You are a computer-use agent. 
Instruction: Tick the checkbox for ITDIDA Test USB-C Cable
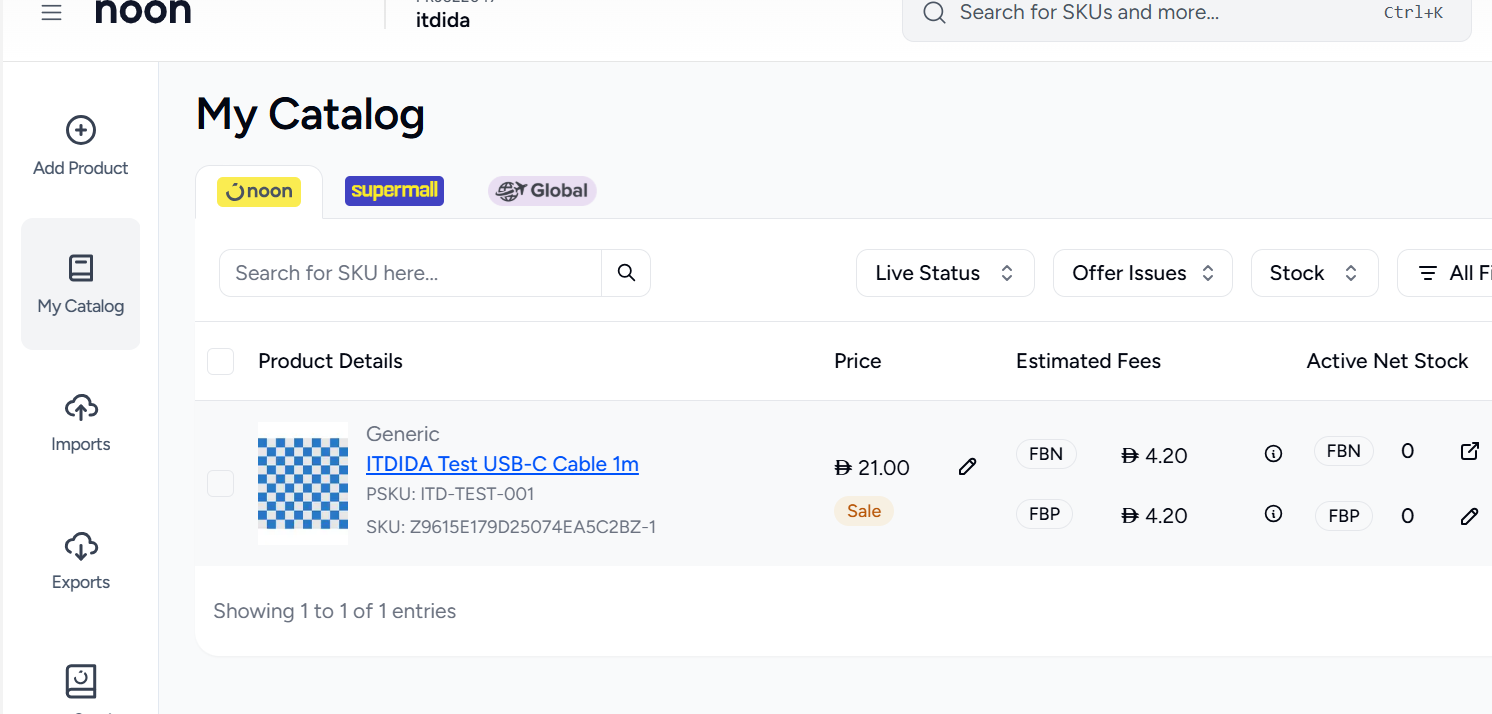(220, 484)
